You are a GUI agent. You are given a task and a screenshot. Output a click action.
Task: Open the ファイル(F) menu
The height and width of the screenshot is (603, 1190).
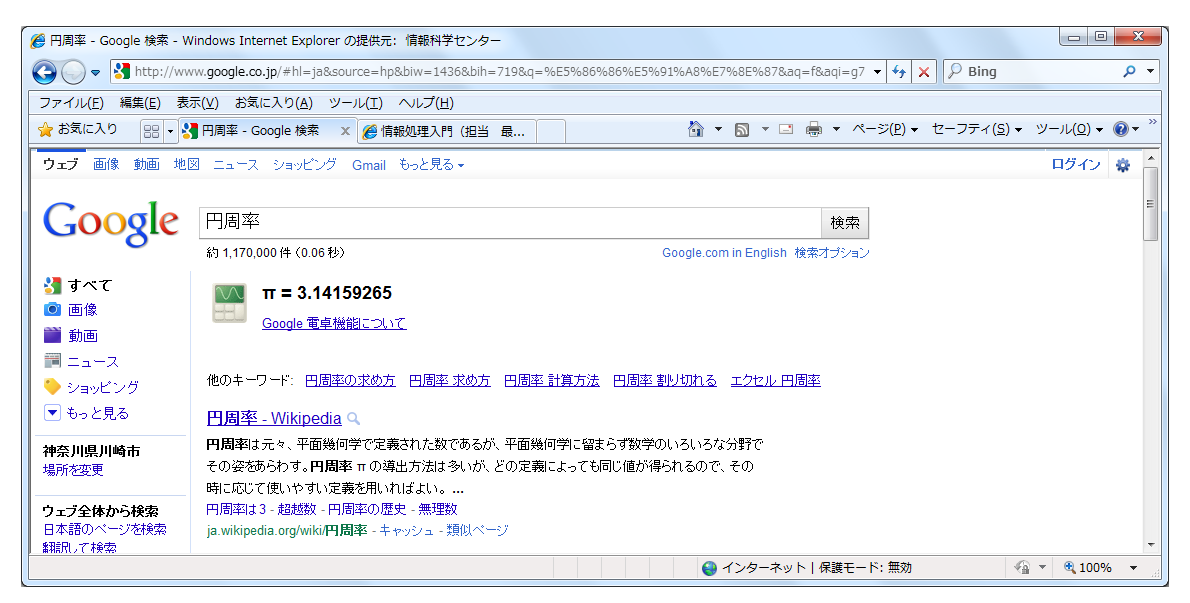[x=71, y=103]
